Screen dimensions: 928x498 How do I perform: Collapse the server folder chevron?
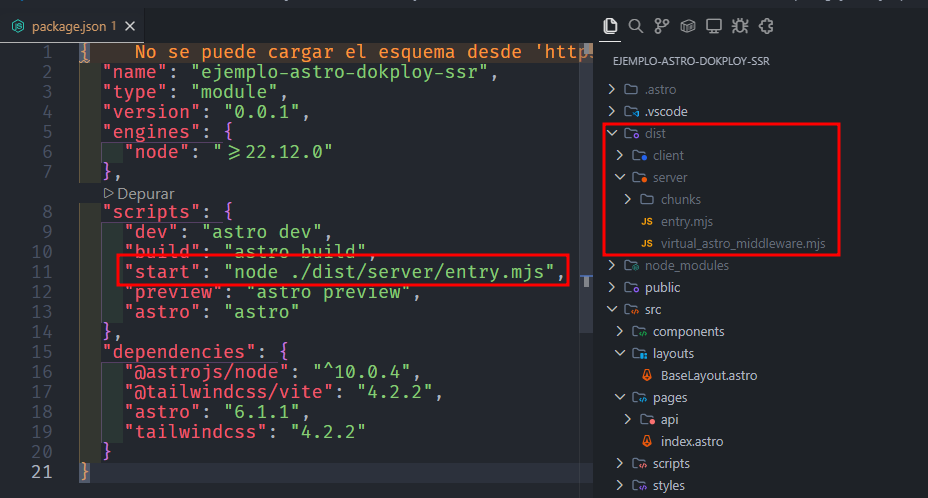[620, 177]
